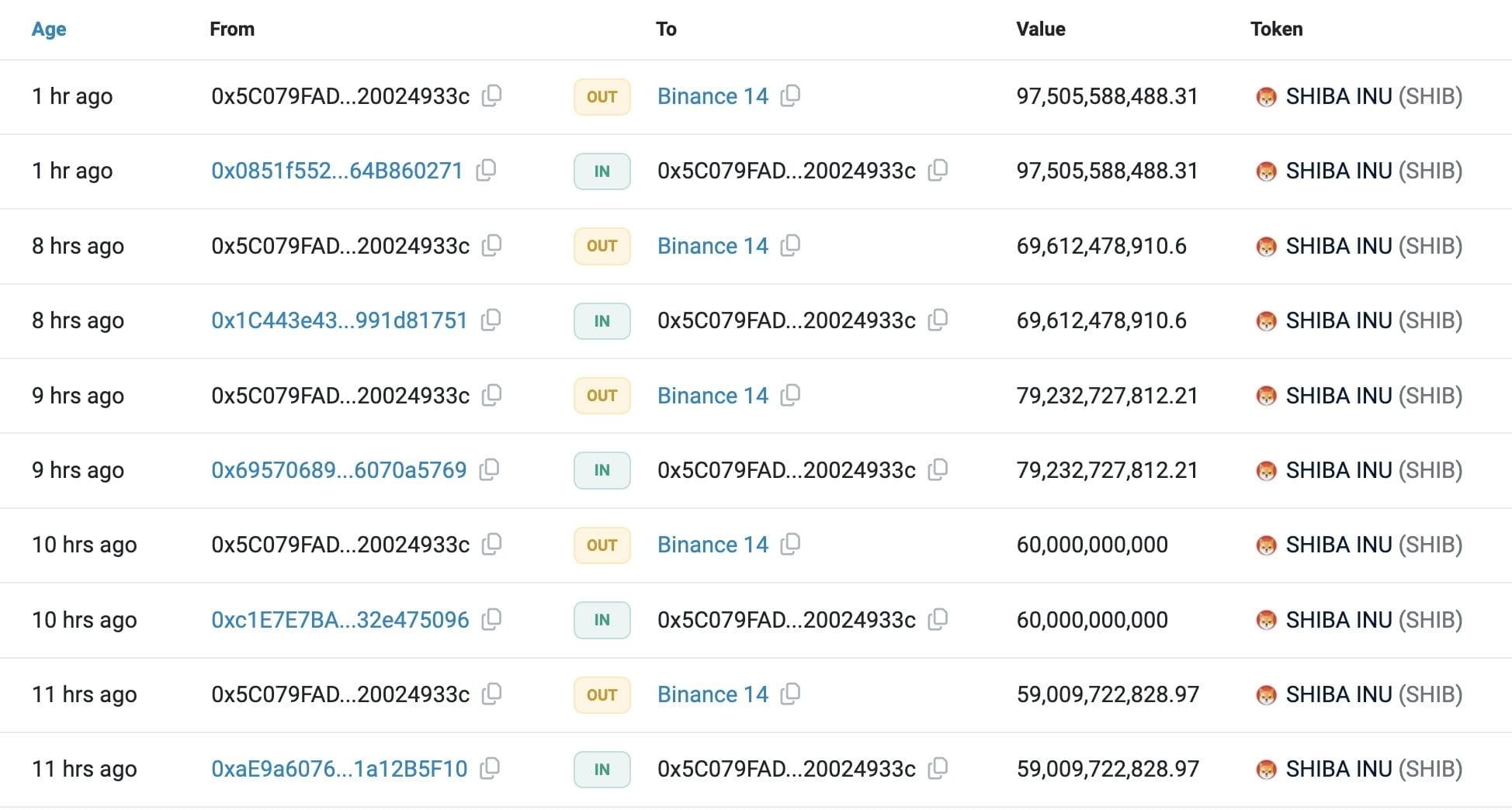Select 0x5C079FAD...20024933c in 10 hrs ago OUT row
The height and width of the screenshot is (810, 1512).
340,545
